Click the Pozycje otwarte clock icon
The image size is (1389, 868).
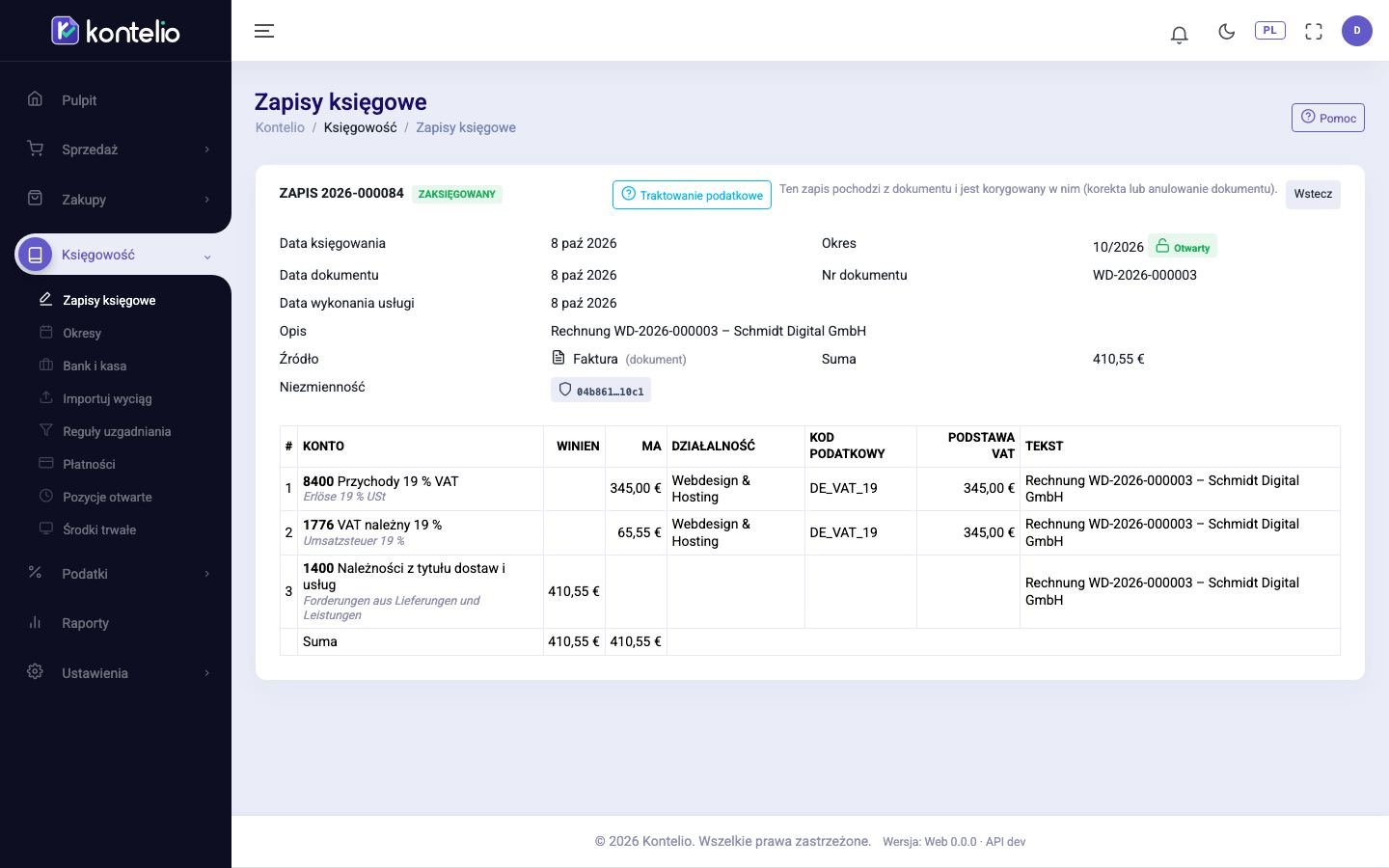[45, 496]
